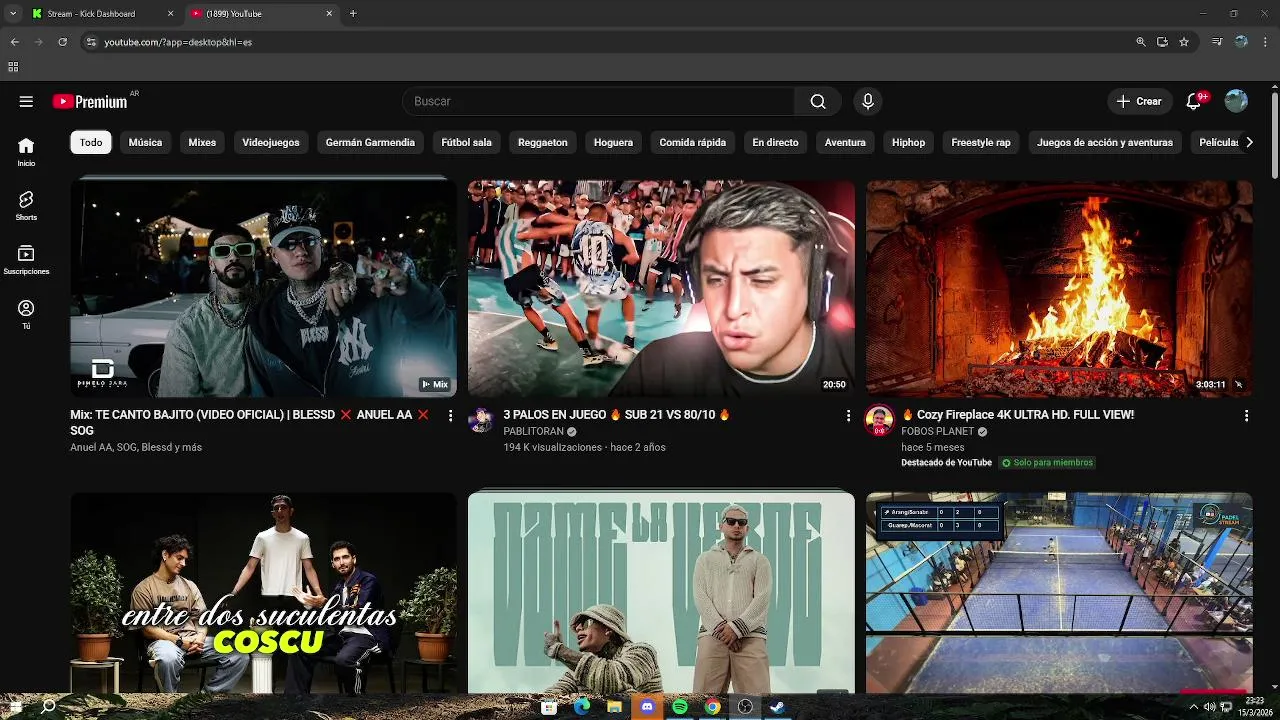View site information icon in address bar
1280x720 pixels.
coord(91,42)
